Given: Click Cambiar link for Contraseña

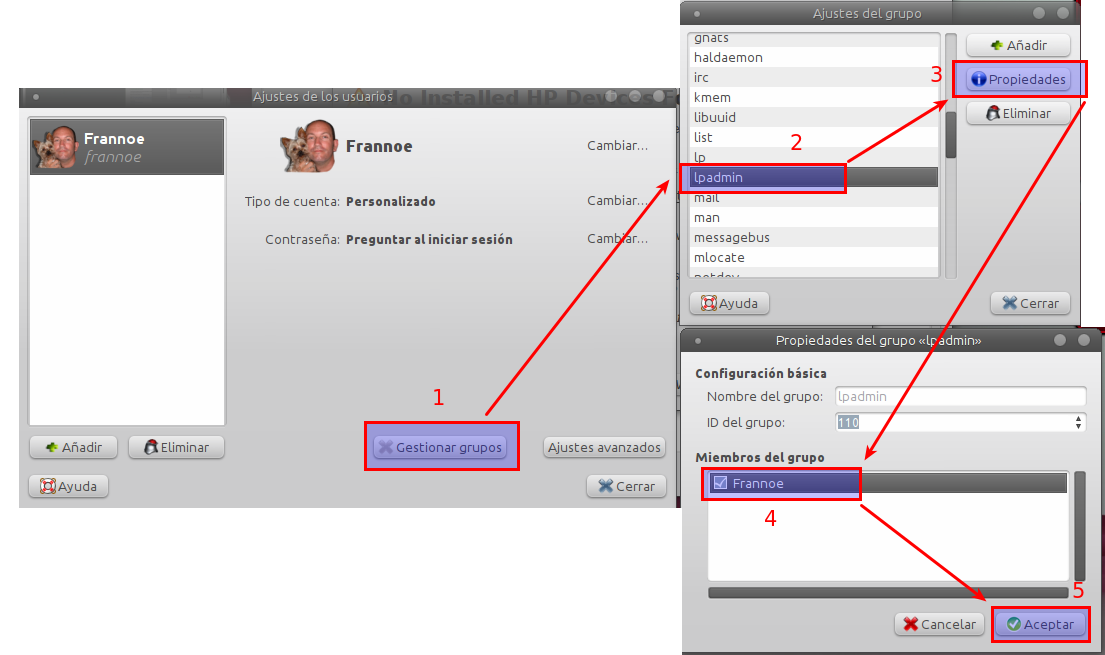Looking at the screenshot, I should point(617,239).
